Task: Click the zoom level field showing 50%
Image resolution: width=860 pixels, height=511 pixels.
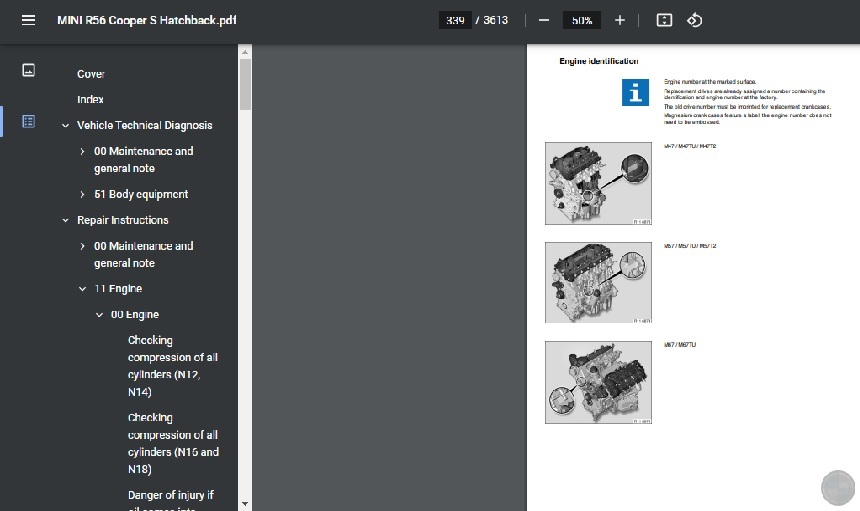Action: (x=582, y=20)
